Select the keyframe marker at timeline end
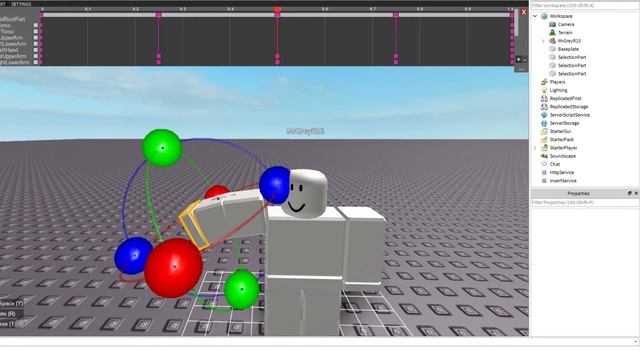Screen dimensions: 640x360 (x=512, y=15)
